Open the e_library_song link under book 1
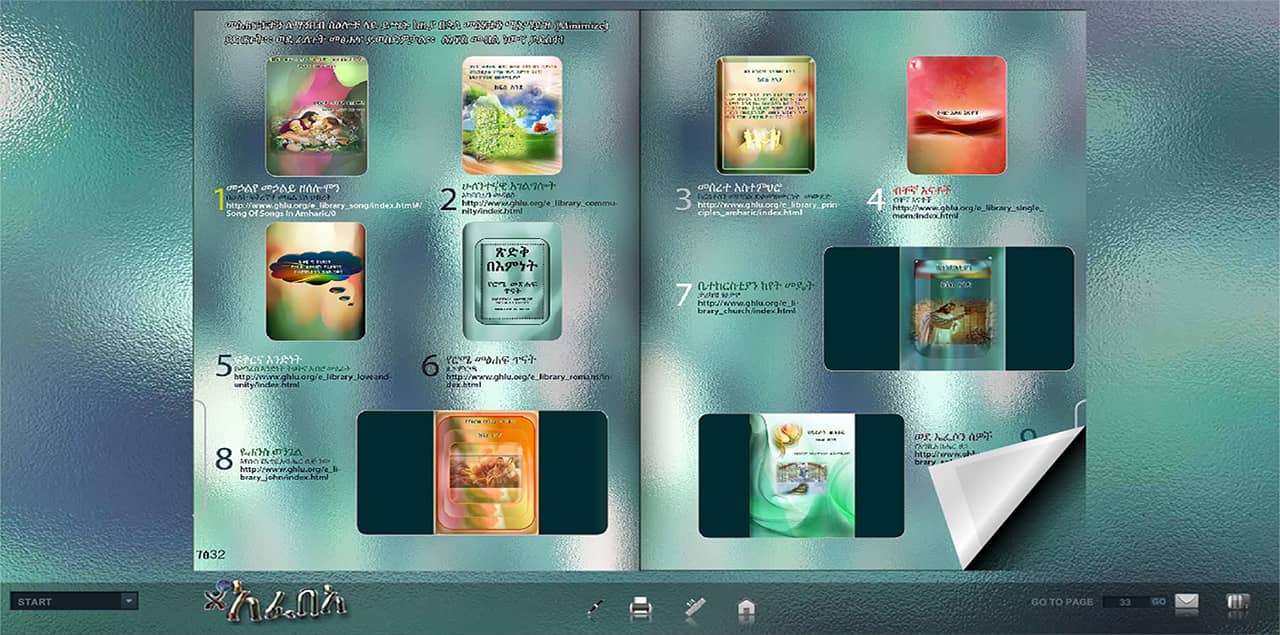 point(324,208)
